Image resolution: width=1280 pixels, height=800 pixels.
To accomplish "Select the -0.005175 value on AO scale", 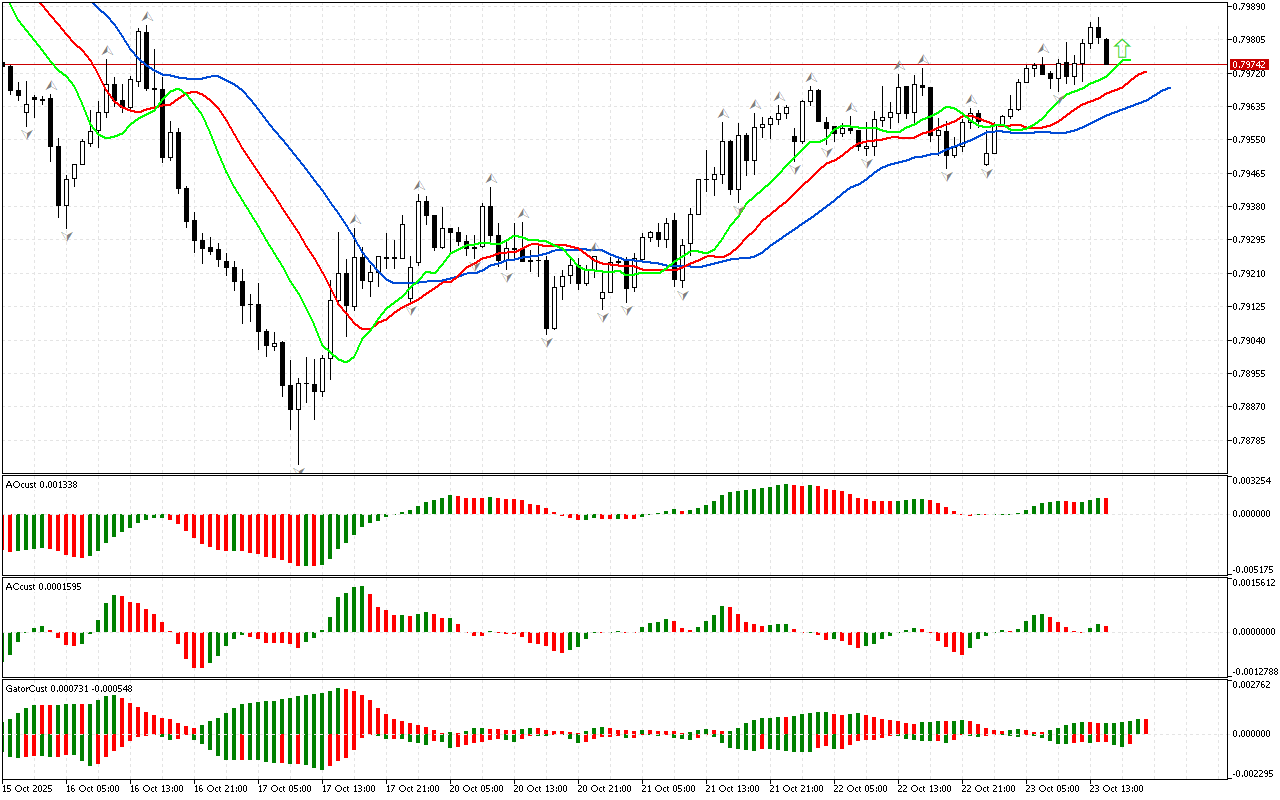I will [x=1250, y=568].
